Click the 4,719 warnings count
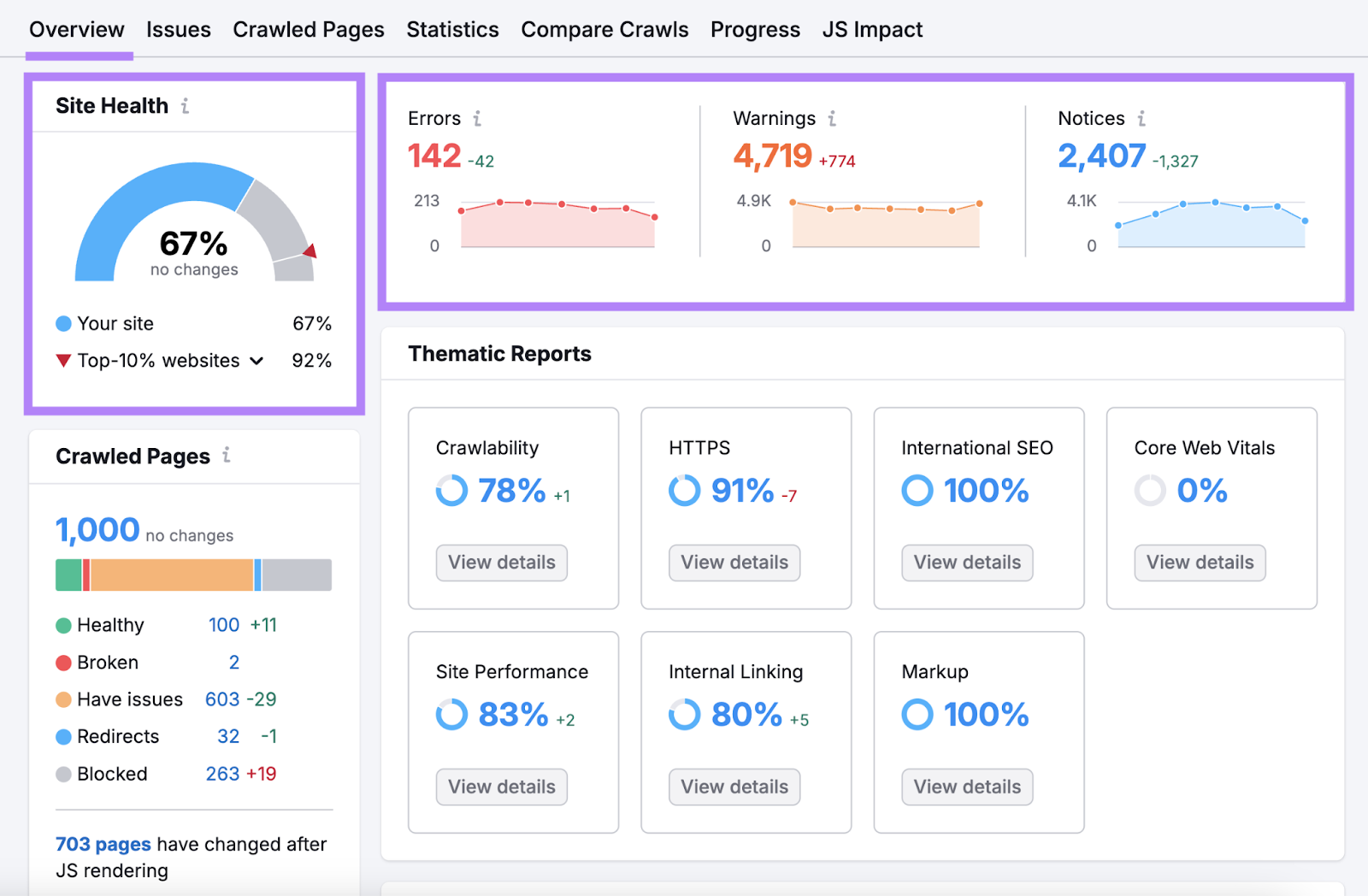The image size is (1368, 896). click(772, 156)
